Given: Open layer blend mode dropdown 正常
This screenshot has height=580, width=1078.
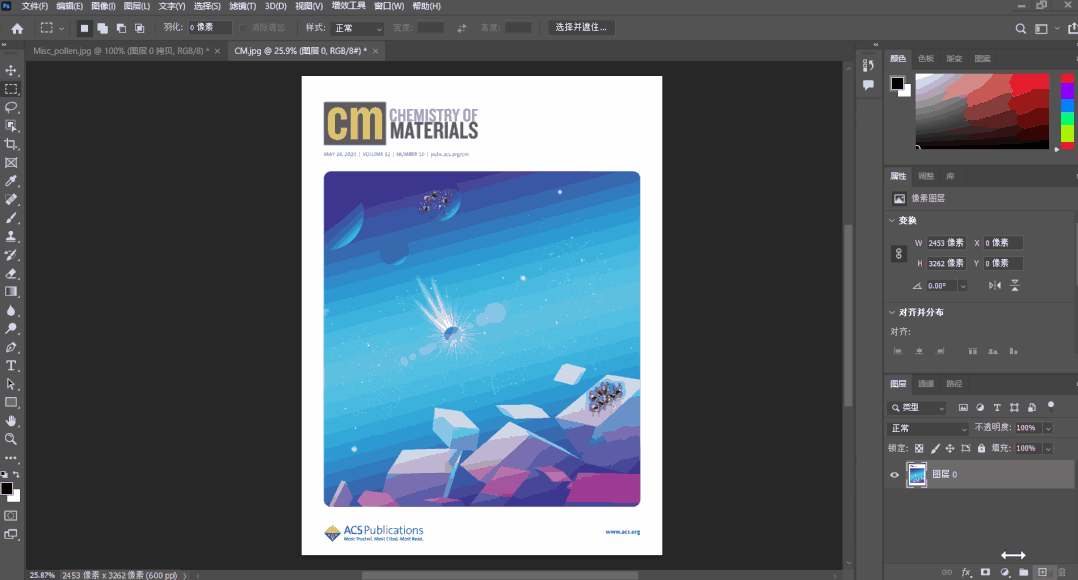Looking at the screenshot, I should pos(928,428).
